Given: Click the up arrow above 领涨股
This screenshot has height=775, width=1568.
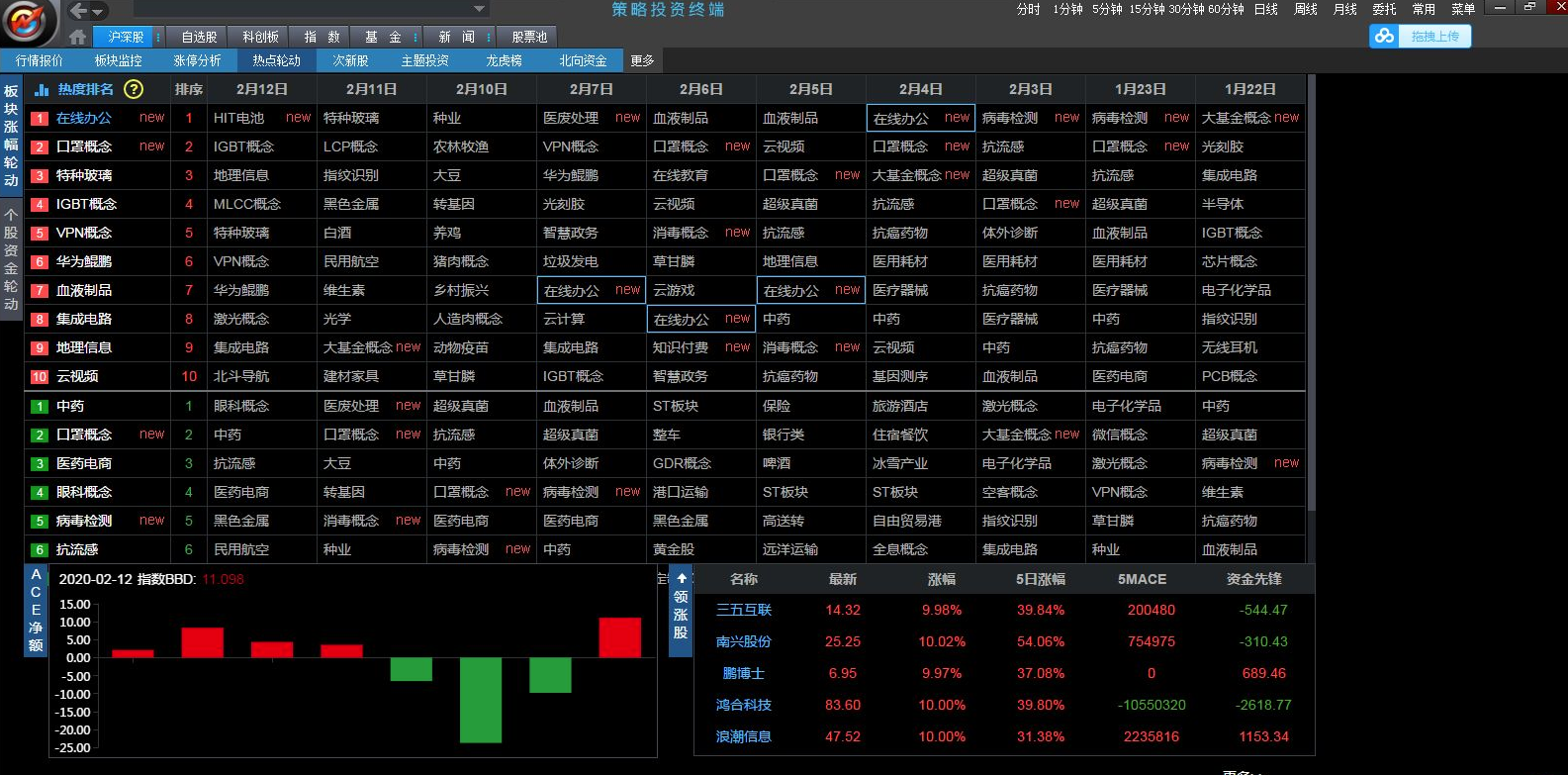Looking at the screenshot, I should pos(681,578).
